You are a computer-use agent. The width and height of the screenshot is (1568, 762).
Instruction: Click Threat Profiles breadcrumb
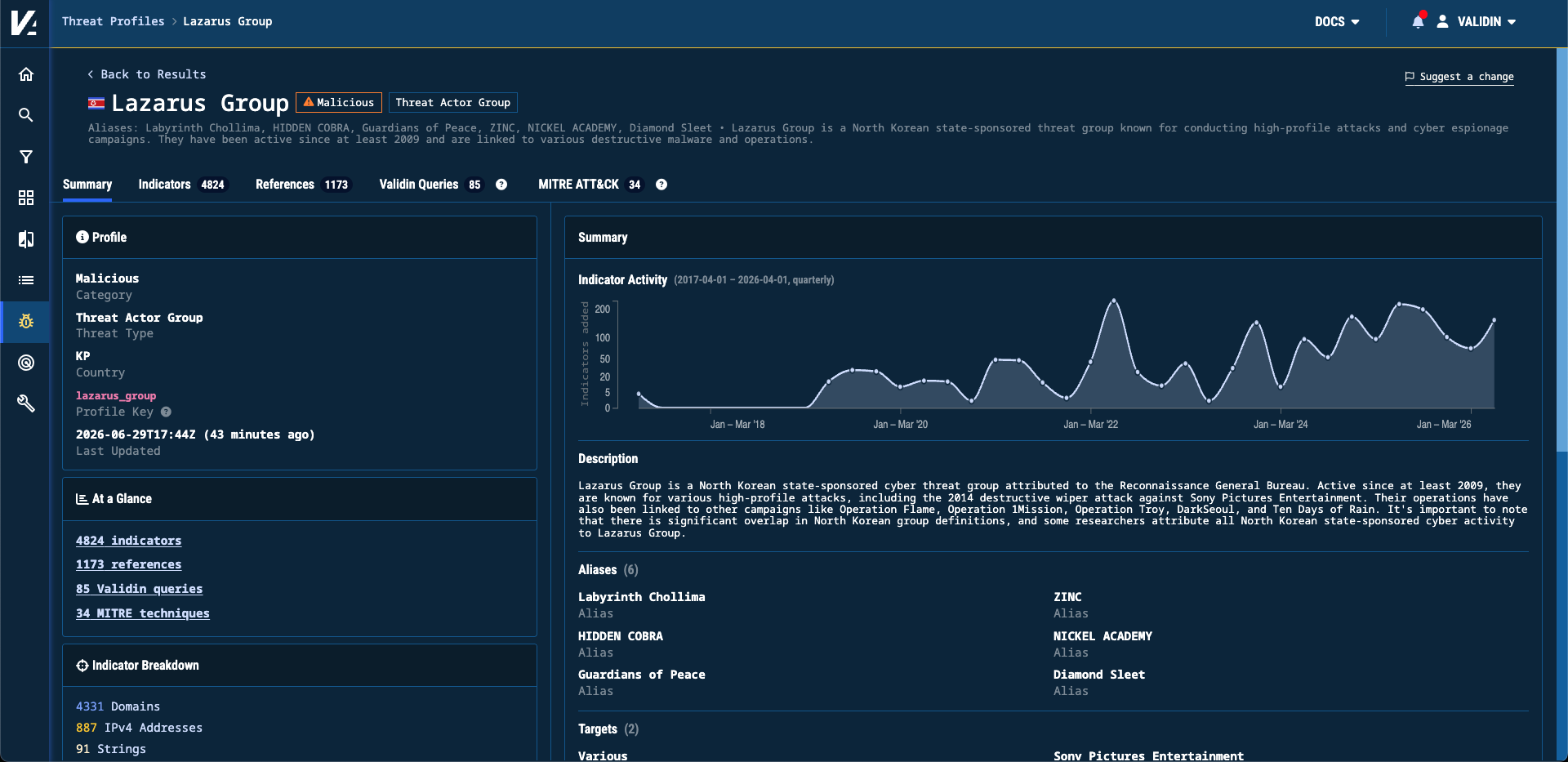(113, 21)
